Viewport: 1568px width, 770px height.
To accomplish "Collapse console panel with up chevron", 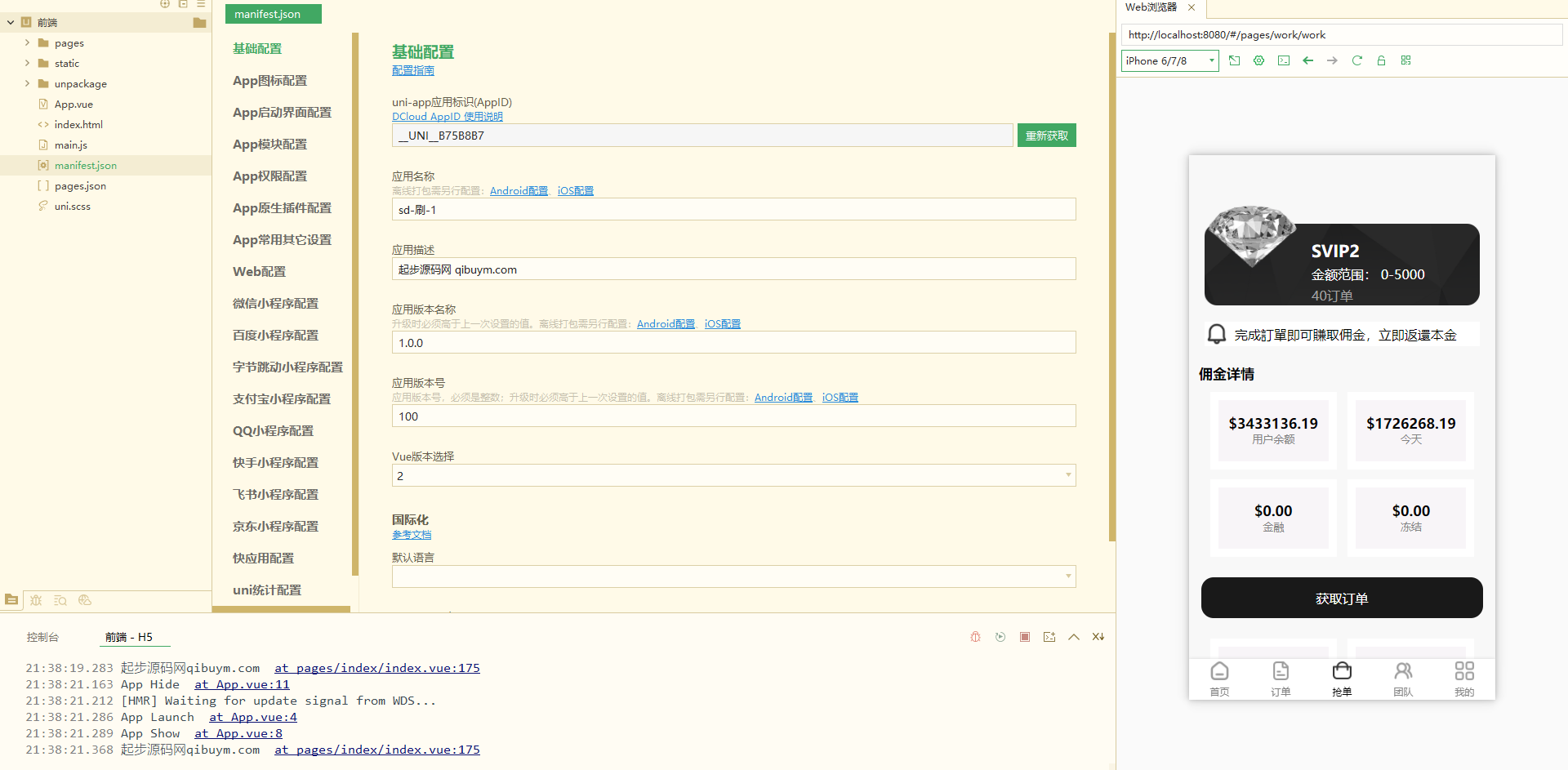I will point(1074,637).
